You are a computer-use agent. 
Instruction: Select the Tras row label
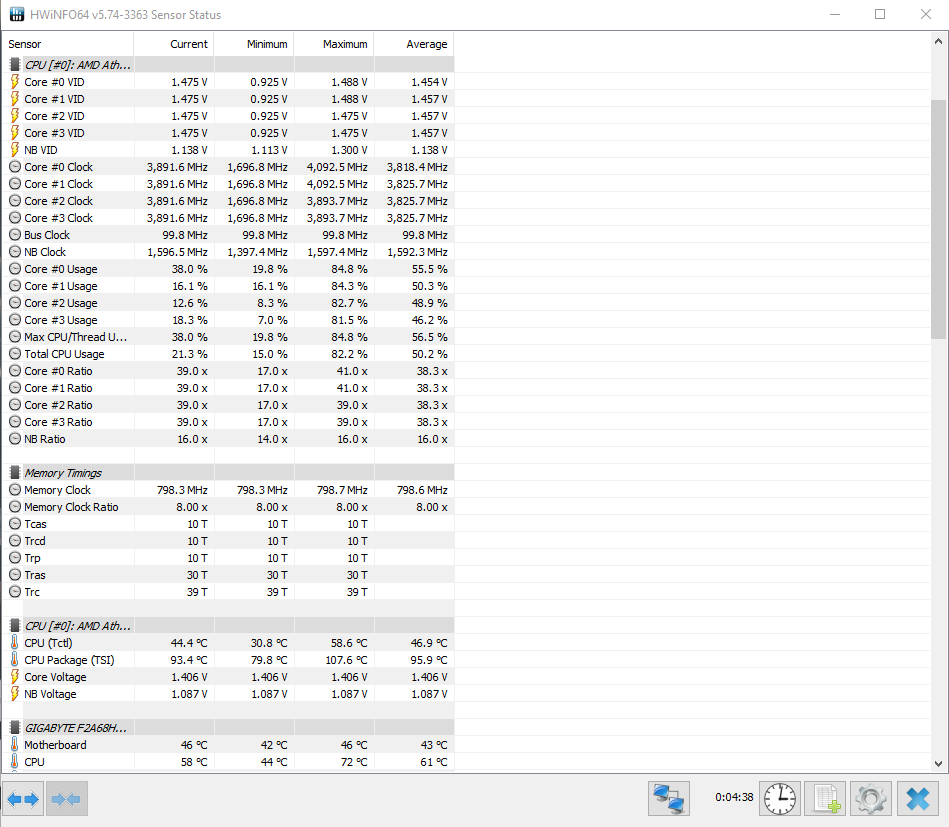coord(35,575)
